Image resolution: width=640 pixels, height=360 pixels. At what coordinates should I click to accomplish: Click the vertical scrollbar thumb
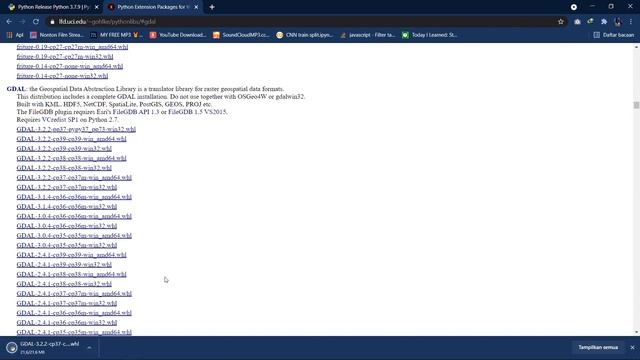coord(636,105)
